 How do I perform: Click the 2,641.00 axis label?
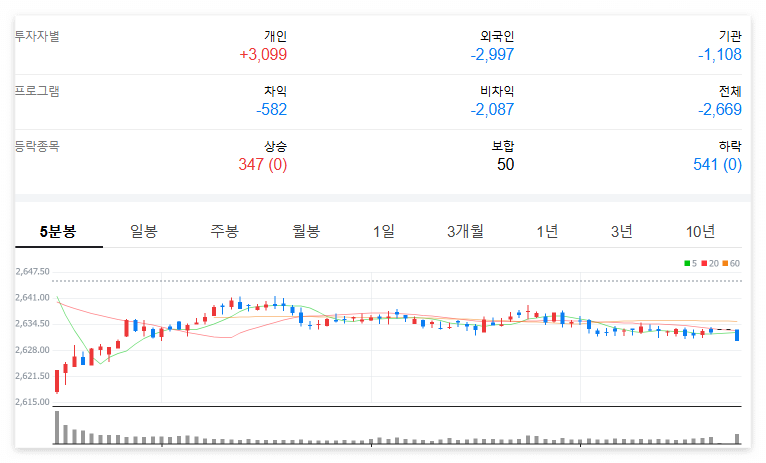(32, 297)
